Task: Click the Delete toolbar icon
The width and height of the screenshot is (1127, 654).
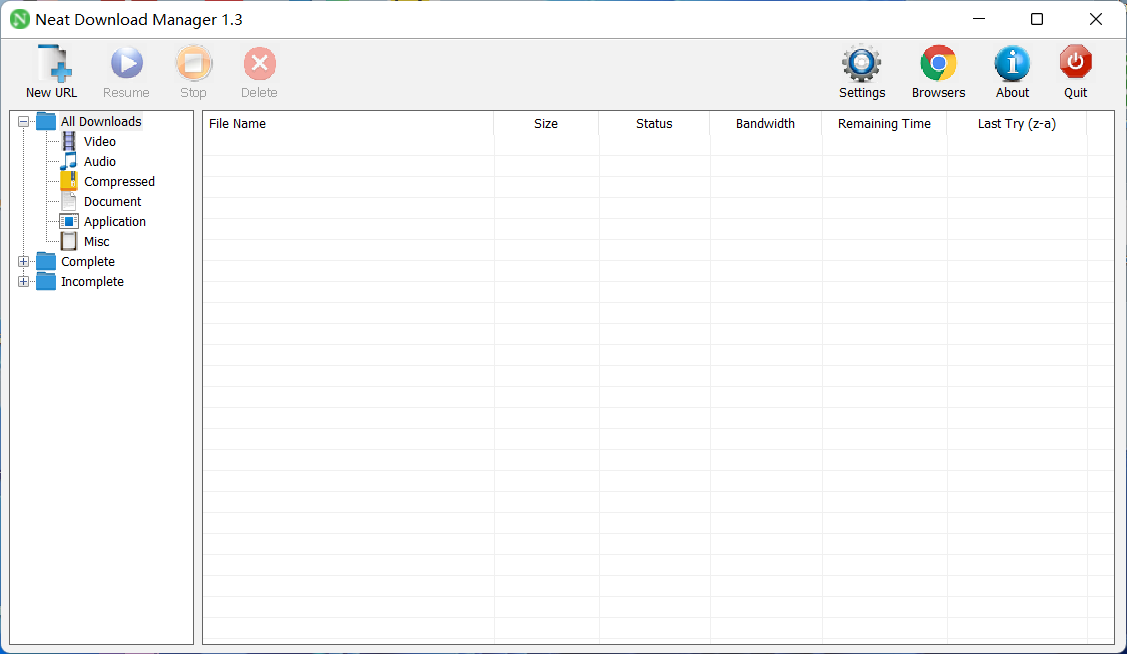Action: point(259,64)
